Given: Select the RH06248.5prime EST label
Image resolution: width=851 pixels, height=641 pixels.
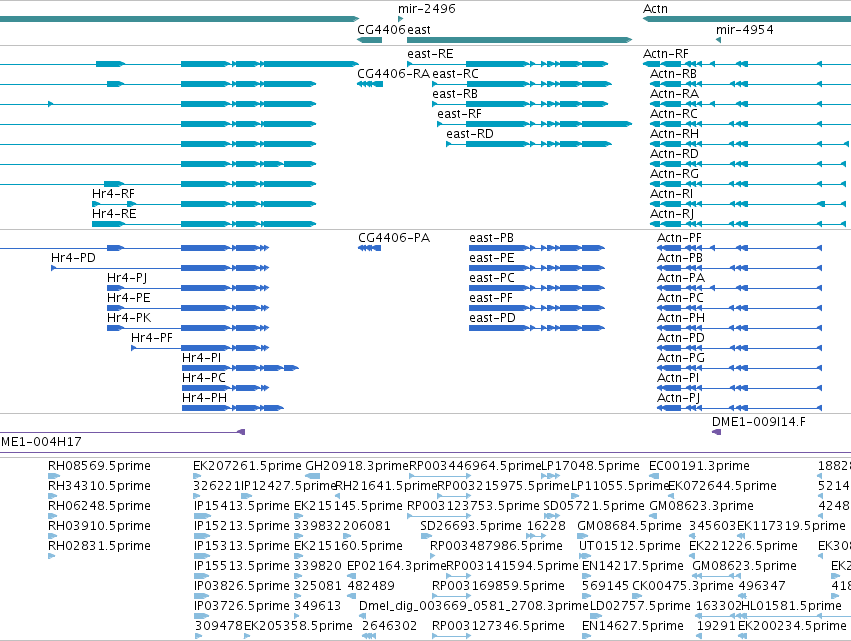Looking at the screenshot, I should pos(99,506).
